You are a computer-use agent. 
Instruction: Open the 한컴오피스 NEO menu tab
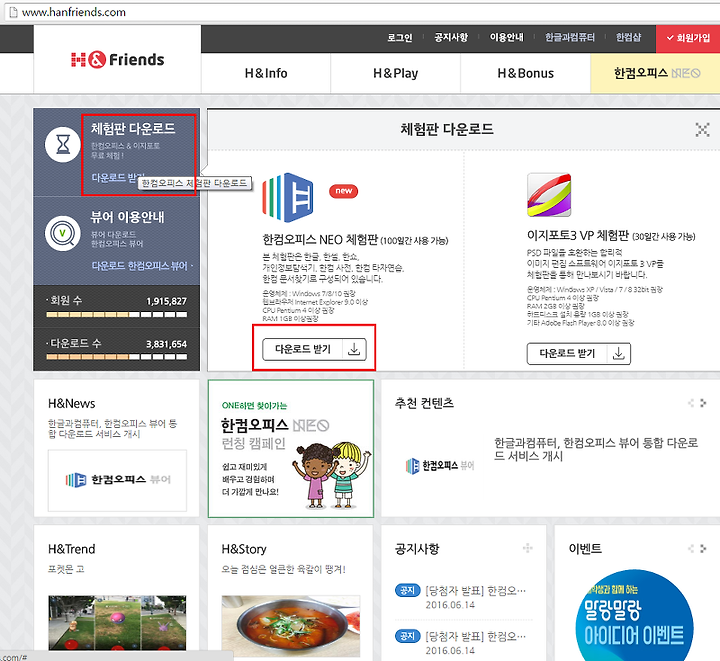(x=655, y=73)
